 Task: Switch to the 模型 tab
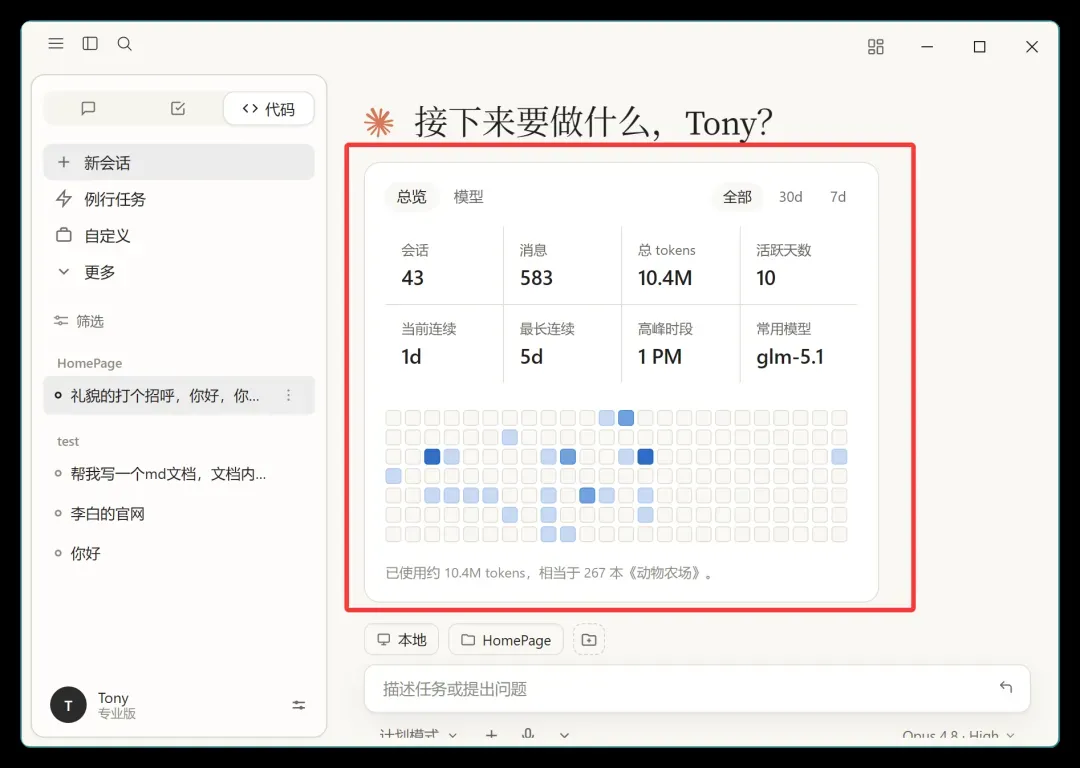468,197
